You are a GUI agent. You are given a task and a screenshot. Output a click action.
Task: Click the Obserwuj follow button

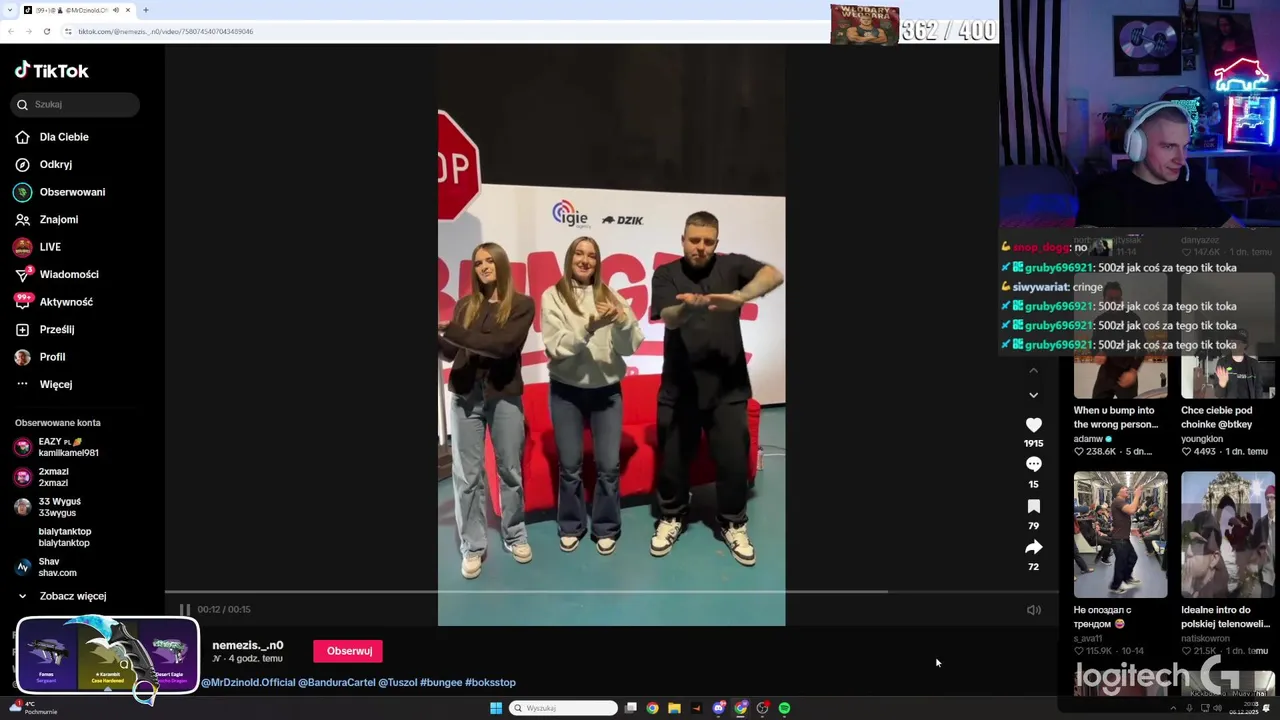click(349, 651)
